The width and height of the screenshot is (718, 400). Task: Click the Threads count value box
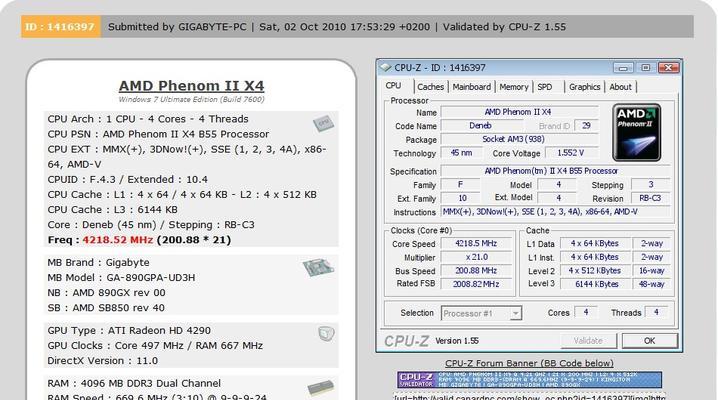click(656, 312)
